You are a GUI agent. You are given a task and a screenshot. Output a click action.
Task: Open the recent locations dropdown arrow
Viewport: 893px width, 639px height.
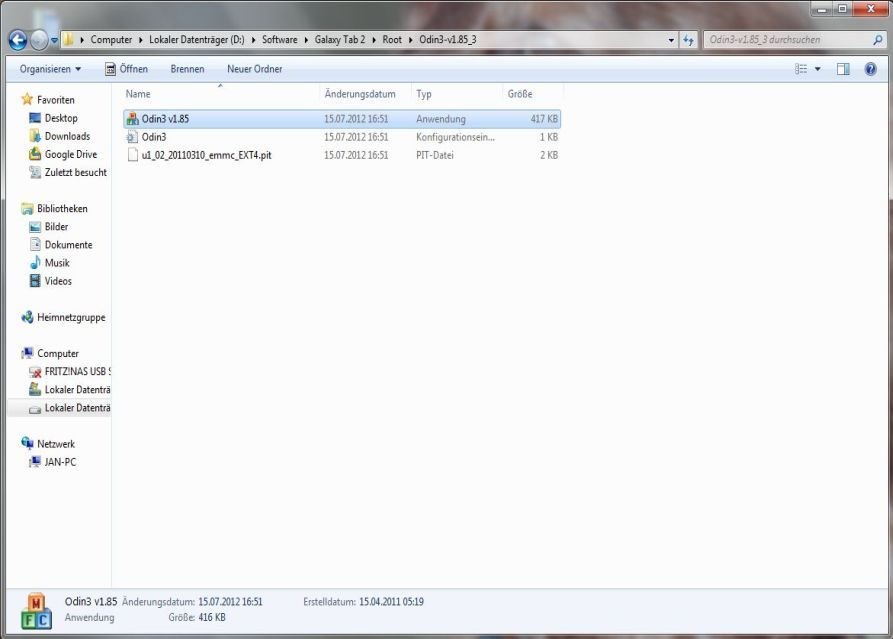[x=54, y=40]
